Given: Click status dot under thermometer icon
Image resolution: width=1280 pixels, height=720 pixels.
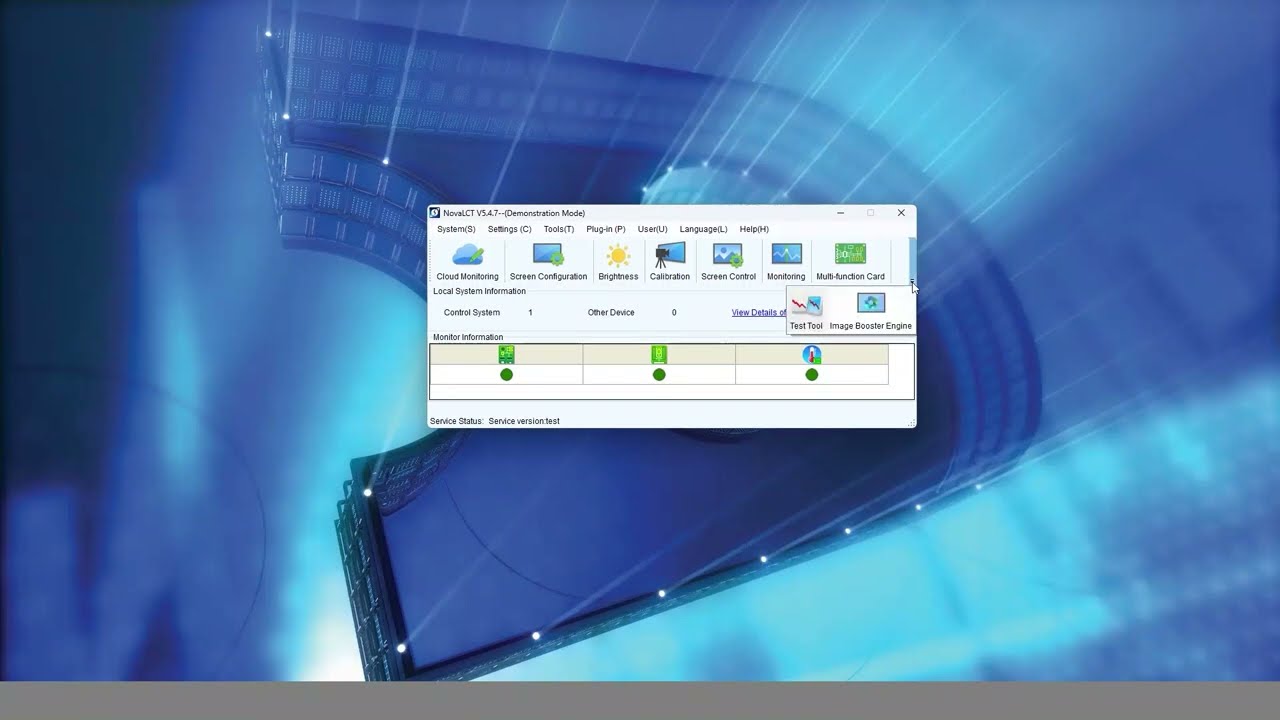Looking at the screenshot, I should point(811,374).
